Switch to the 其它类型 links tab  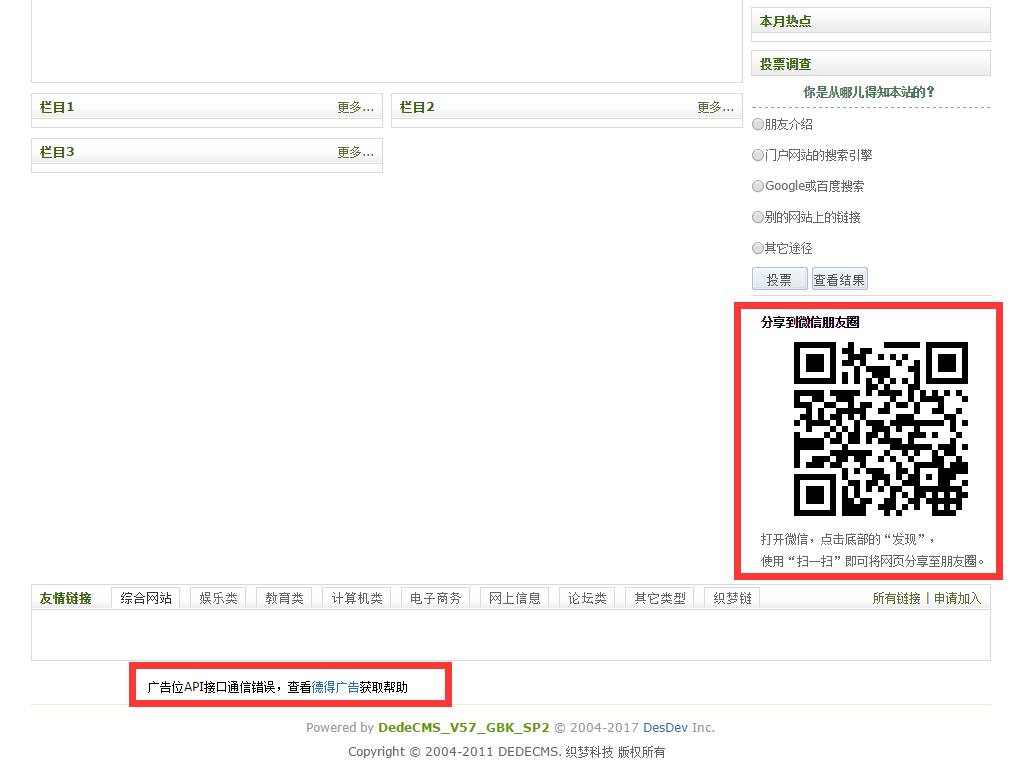pos(660,598)
